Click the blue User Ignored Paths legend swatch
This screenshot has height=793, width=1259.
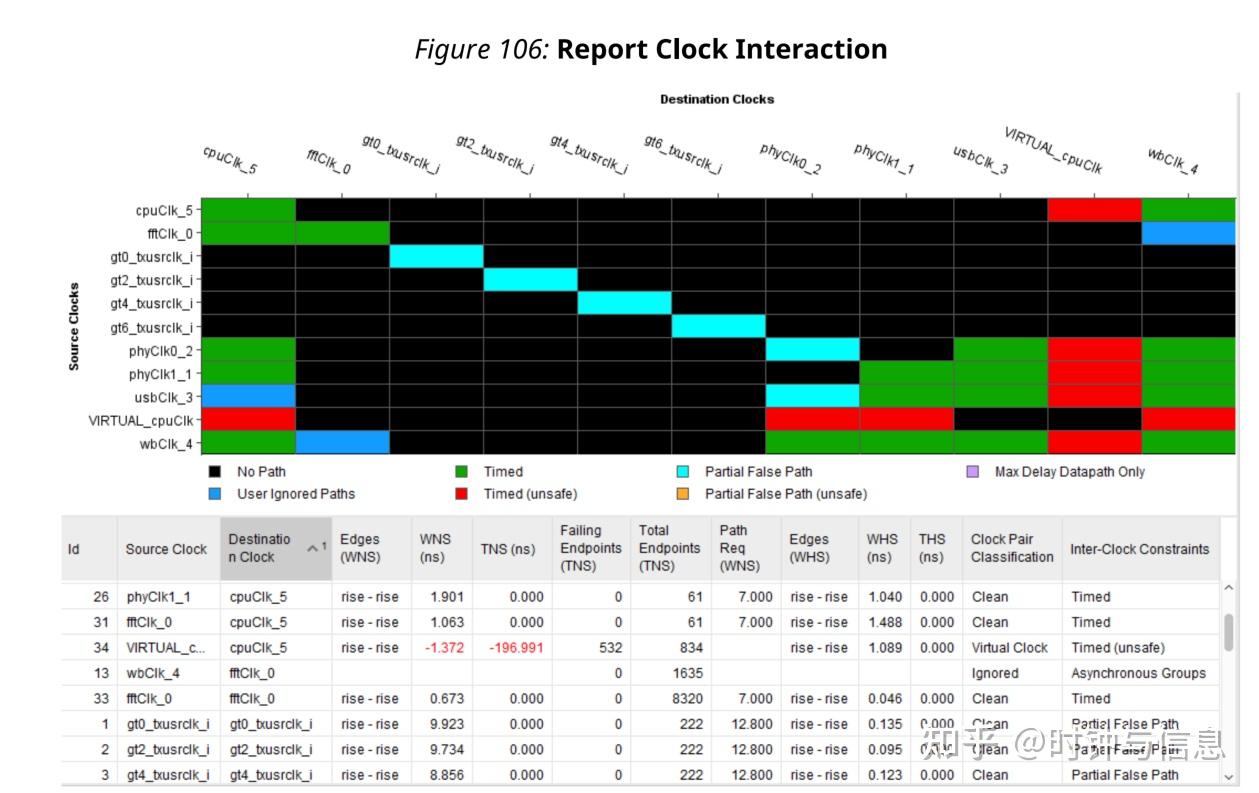215,494
